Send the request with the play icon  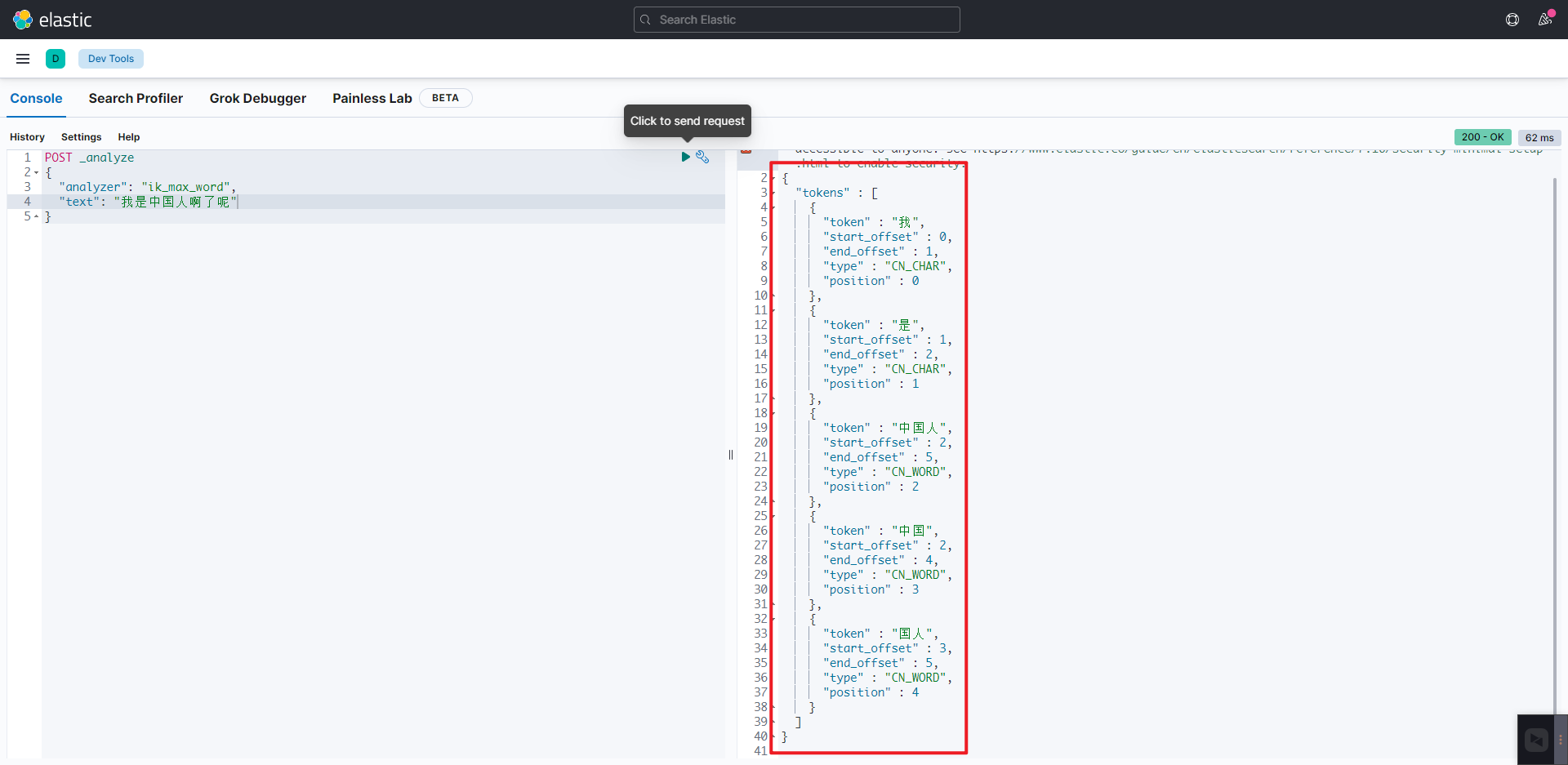pyautogui.click(x=686, y=157)
